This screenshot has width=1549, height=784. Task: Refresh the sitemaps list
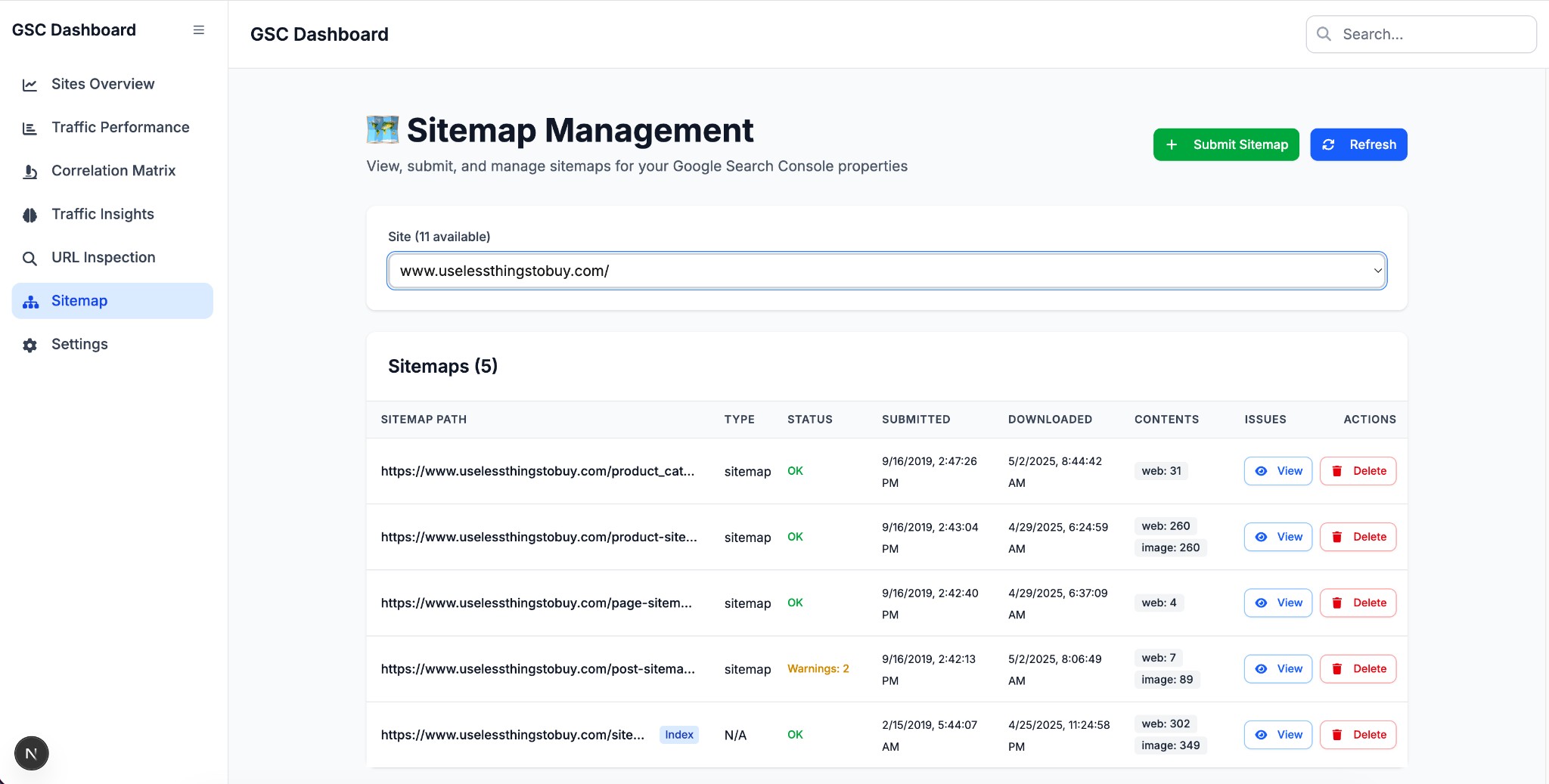(1358, 144)
